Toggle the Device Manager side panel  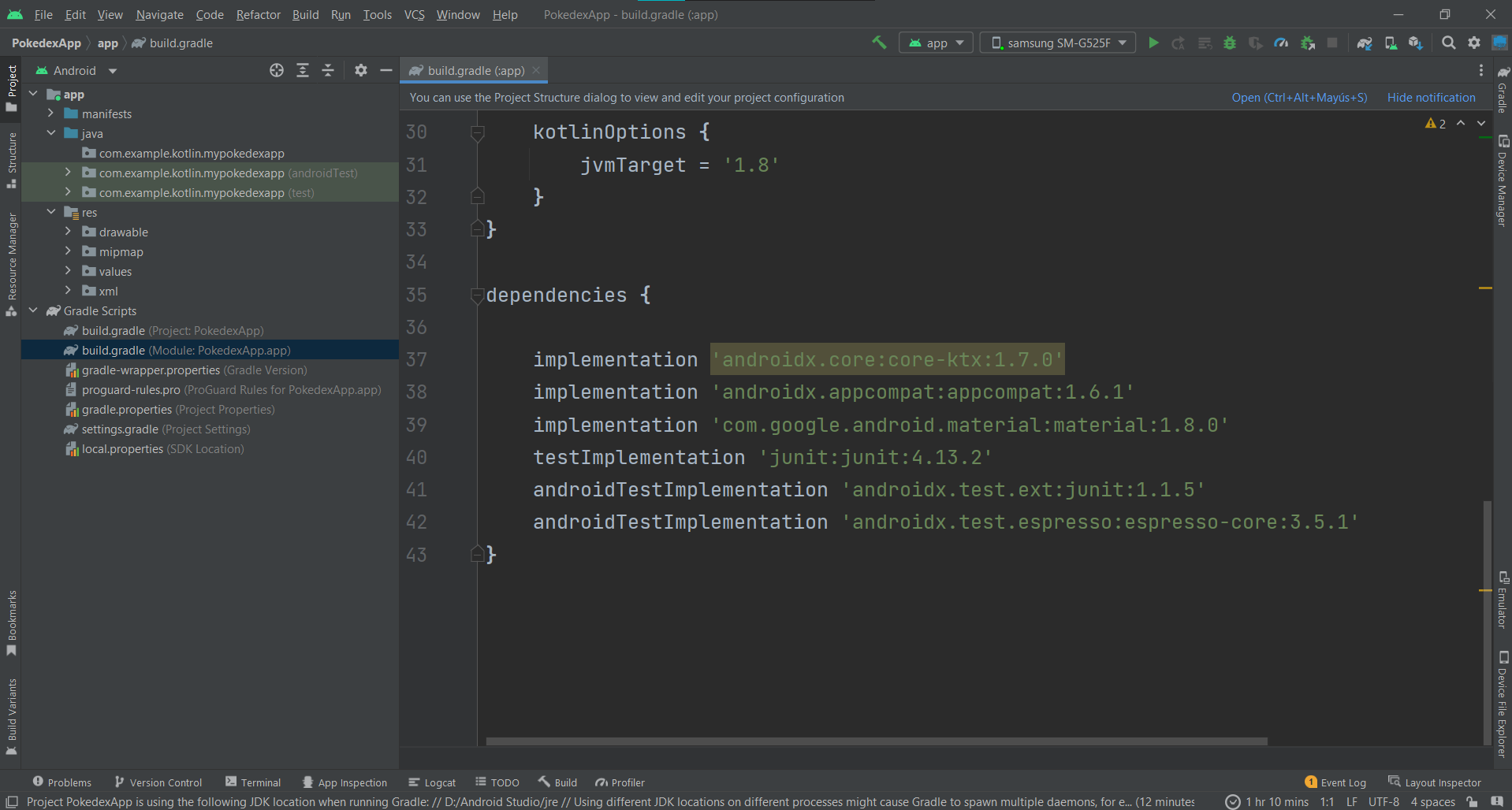[1503, 181]
